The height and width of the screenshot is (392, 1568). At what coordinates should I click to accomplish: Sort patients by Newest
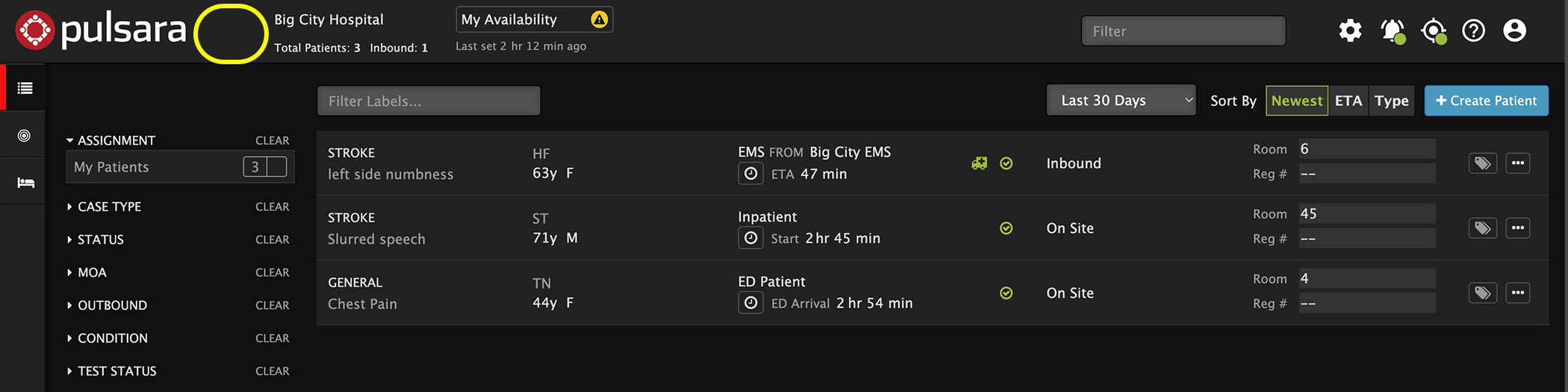[x=1296, y=101]
